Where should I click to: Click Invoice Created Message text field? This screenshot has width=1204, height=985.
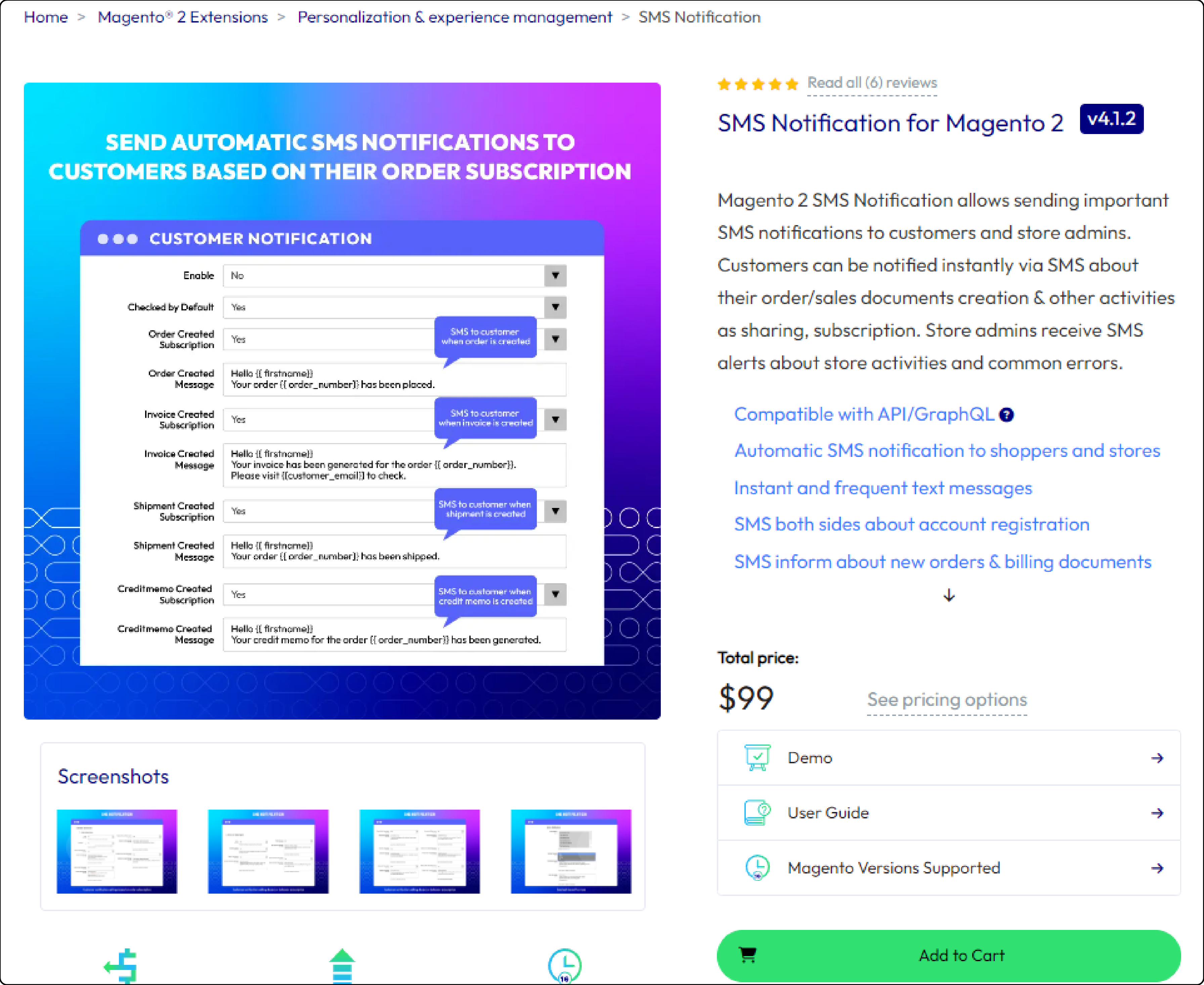[394, 465]
